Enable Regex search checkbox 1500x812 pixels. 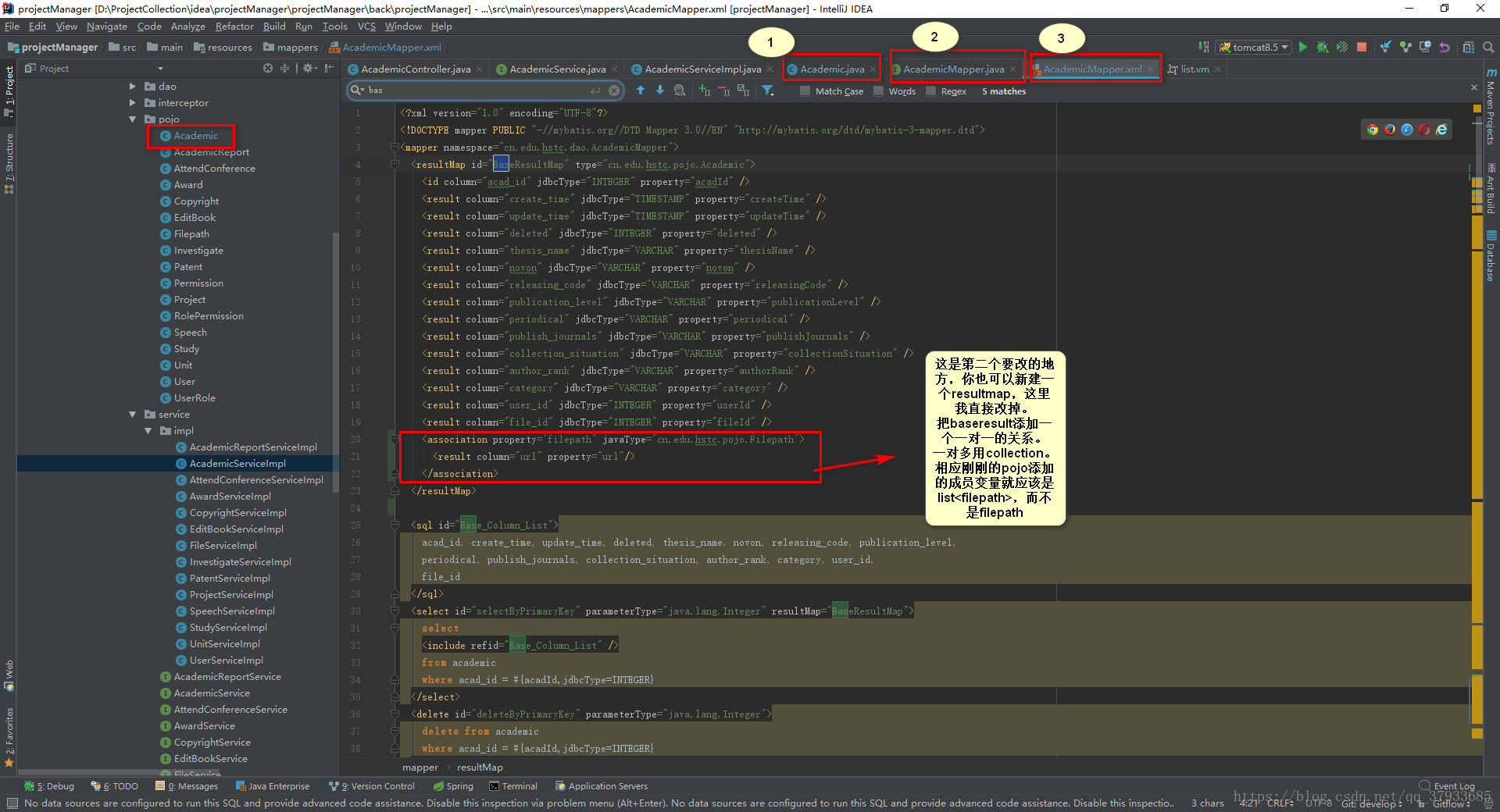click(930, 91)
